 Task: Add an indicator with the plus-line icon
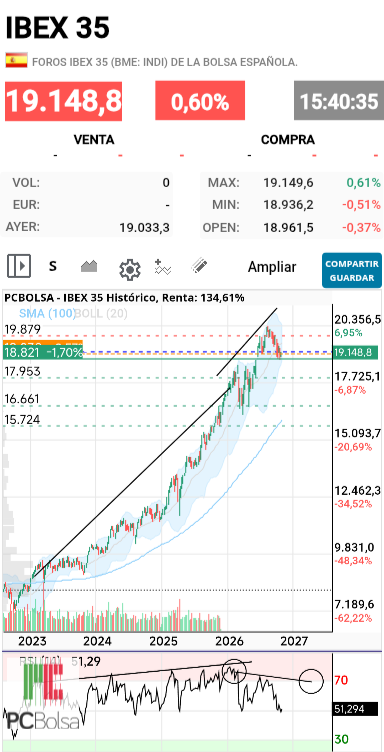[163, 267]
